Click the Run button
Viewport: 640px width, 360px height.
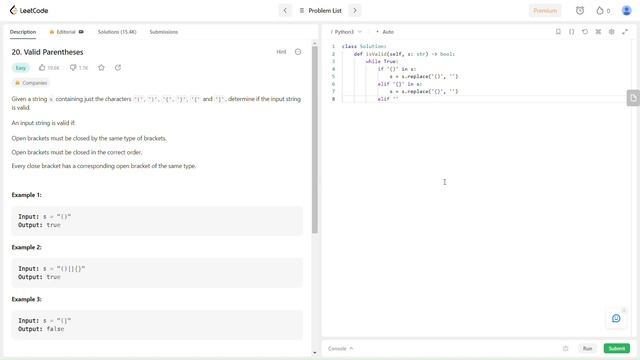pyautogui.click(x=587, y=349)
